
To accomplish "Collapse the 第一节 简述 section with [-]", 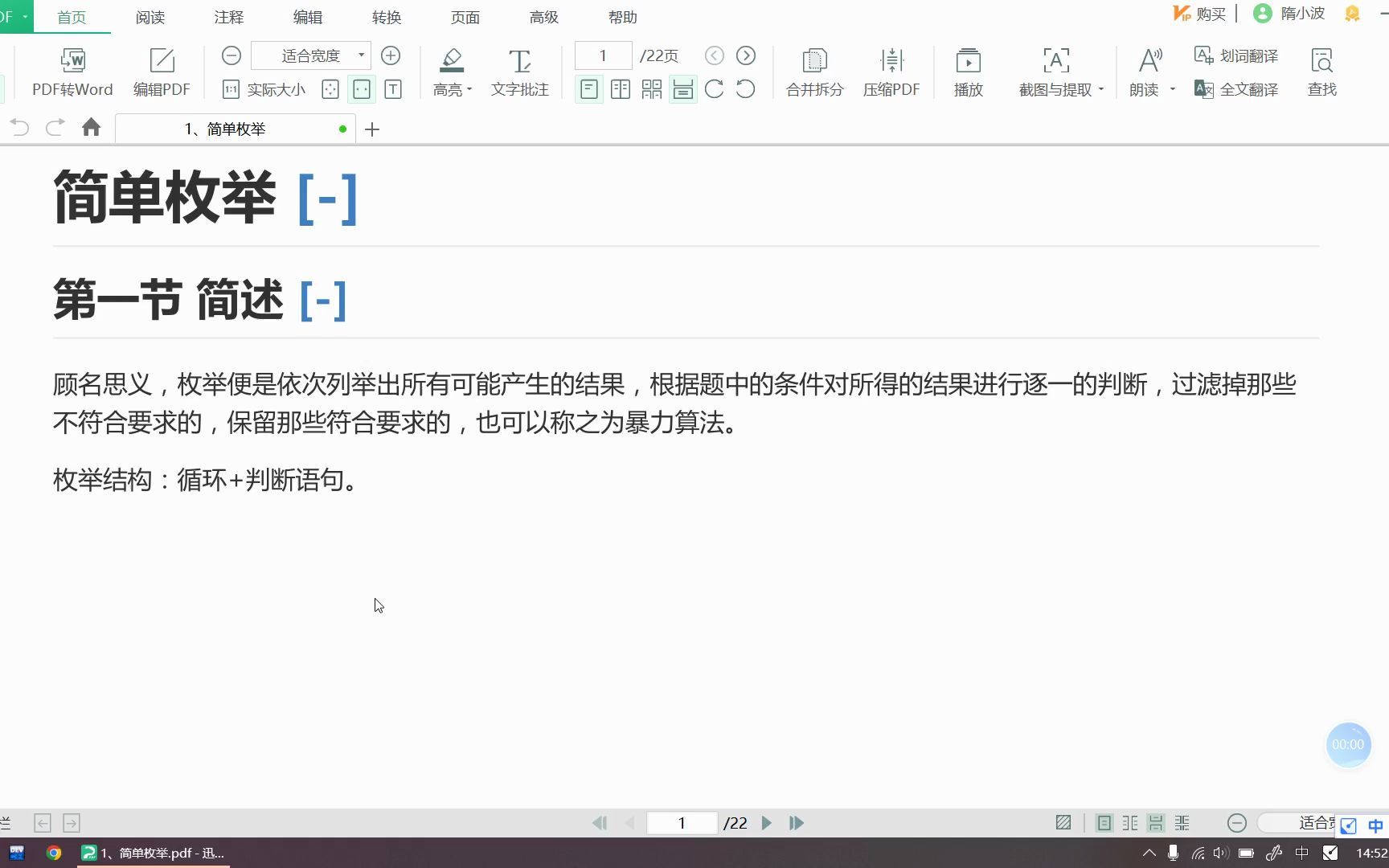I will (323, 301).
